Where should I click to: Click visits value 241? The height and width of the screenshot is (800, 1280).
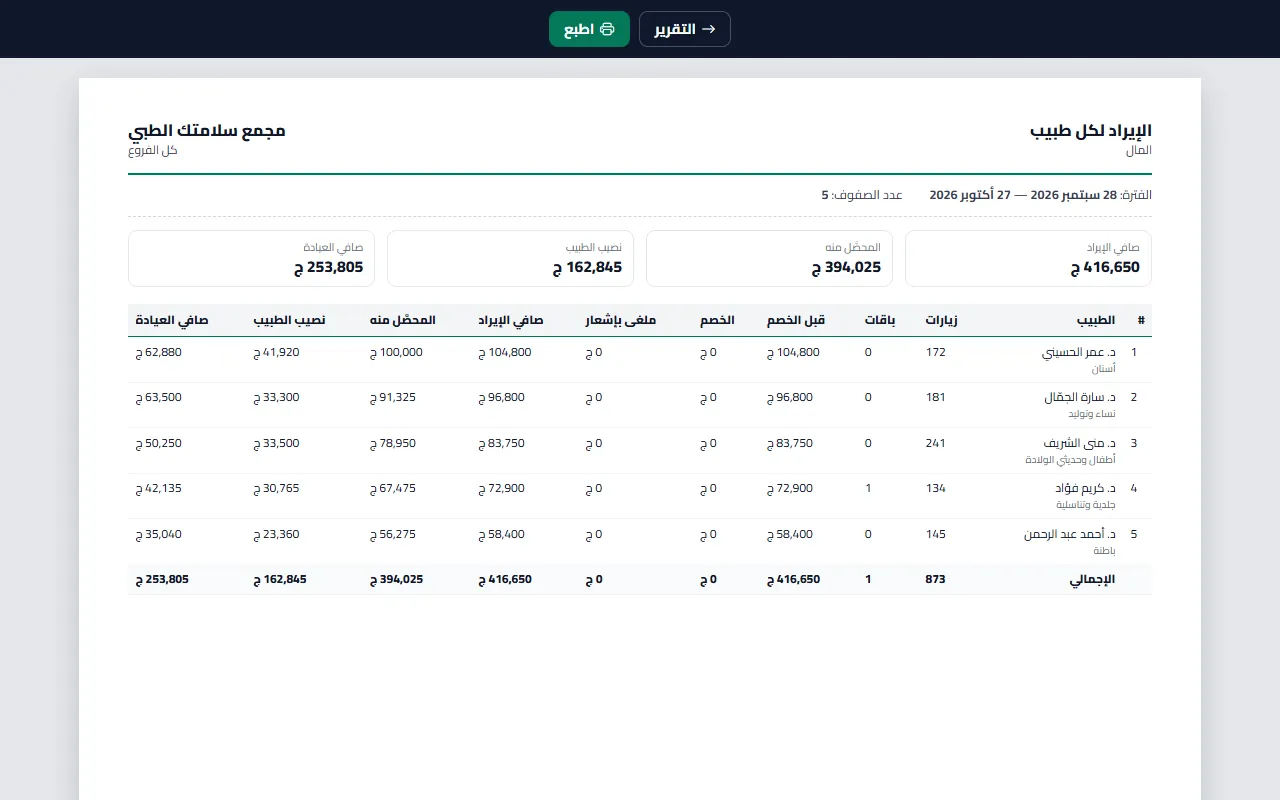point(935,443)
